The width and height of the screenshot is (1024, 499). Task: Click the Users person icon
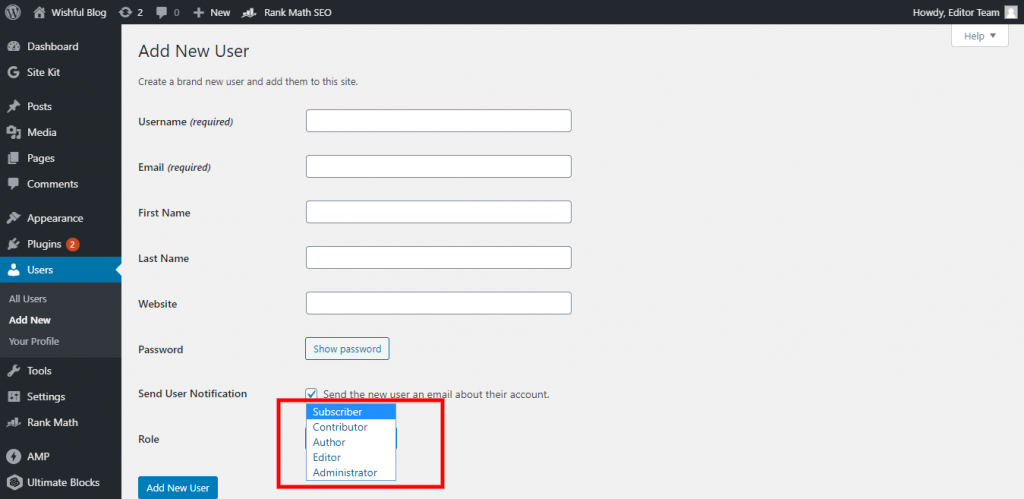[13, 270]
